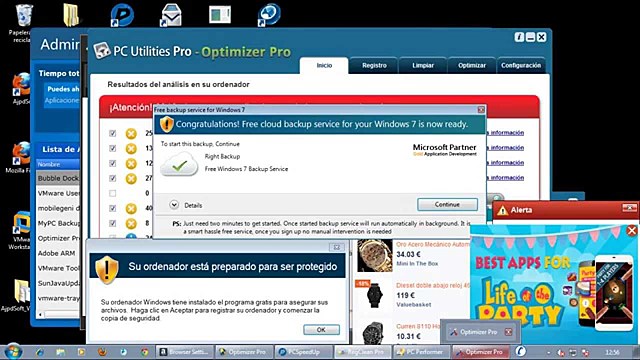Click the orange X icon in row 27
640x360 pixels.
click(x=131, y=179)
